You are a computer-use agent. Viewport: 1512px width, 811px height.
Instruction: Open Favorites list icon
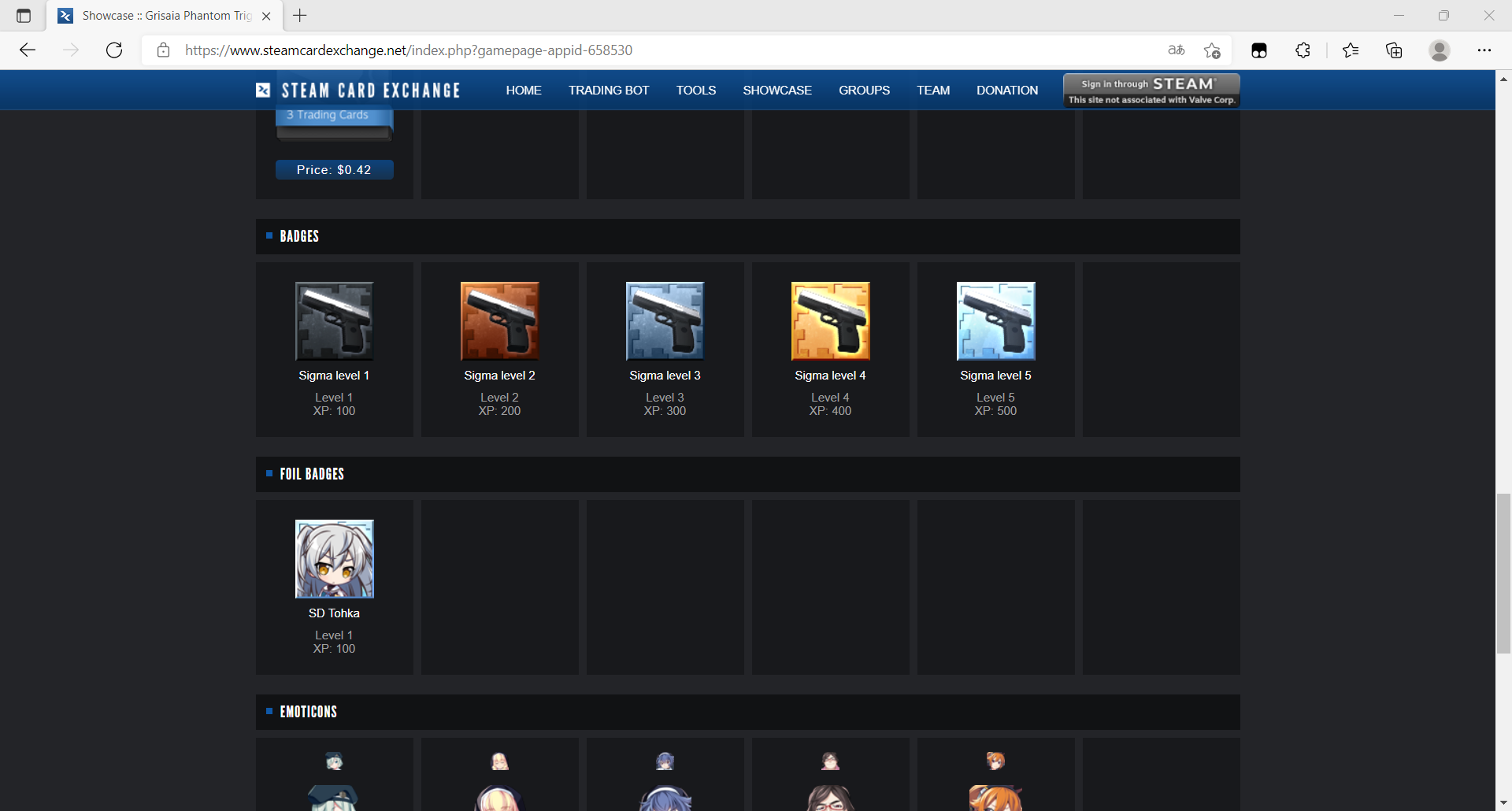[x=1351, y=50]
